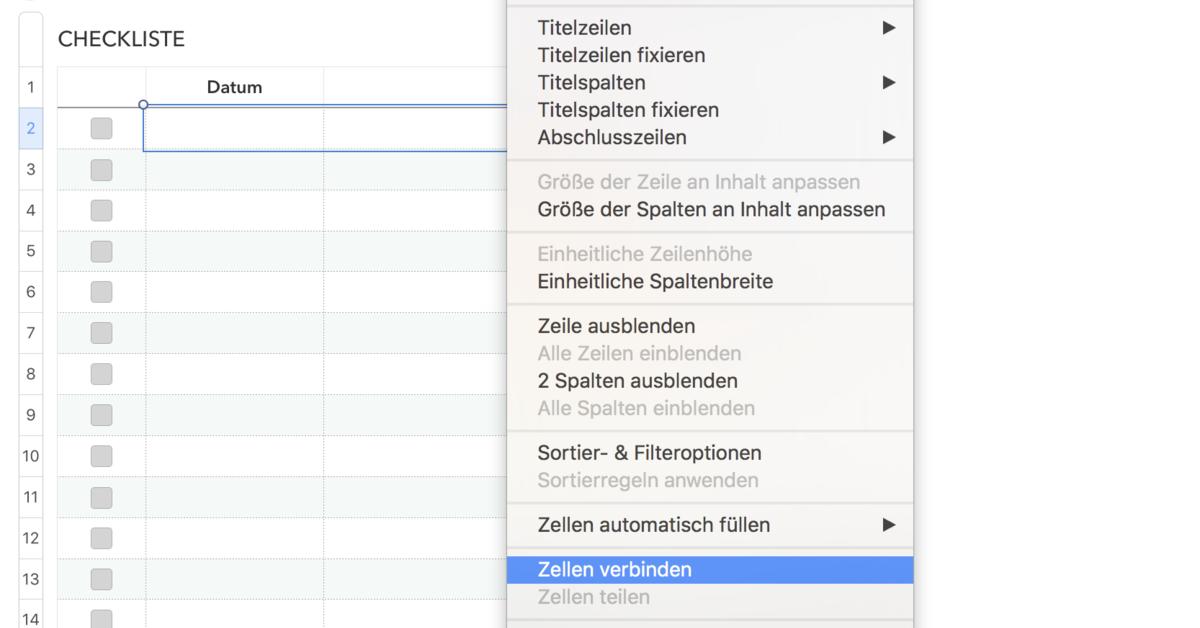The width and height of the screenshot is (1200, 628).
Task: Open Sortier- & Filteroptionen
Action: tap(649, 453)
